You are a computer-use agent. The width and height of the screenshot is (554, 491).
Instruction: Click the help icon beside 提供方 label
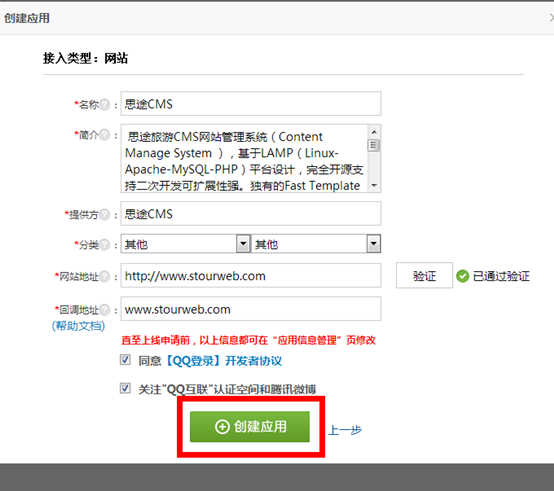105,214
